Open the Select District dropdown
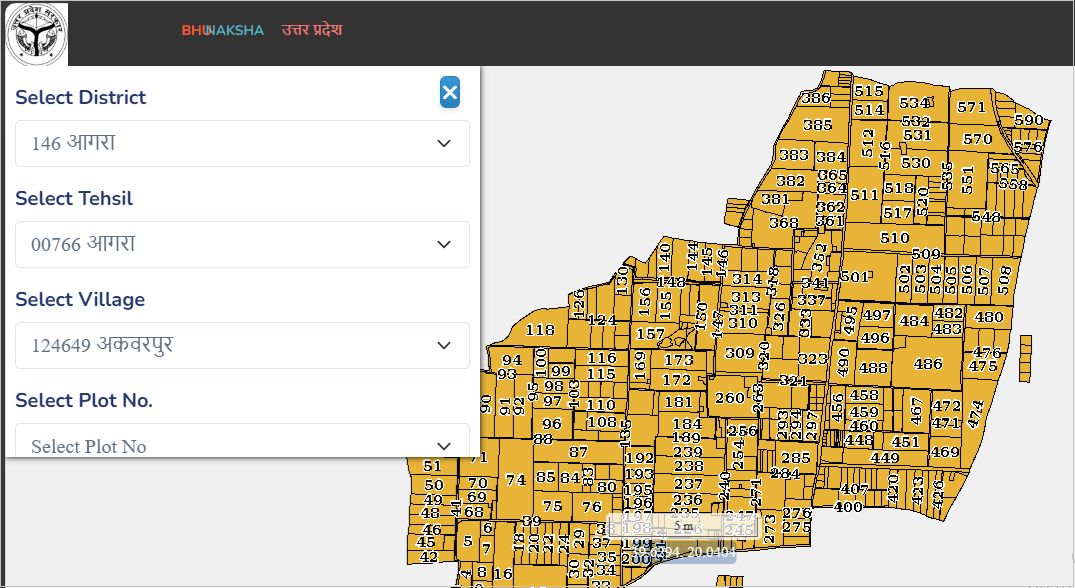 point(242,143)
